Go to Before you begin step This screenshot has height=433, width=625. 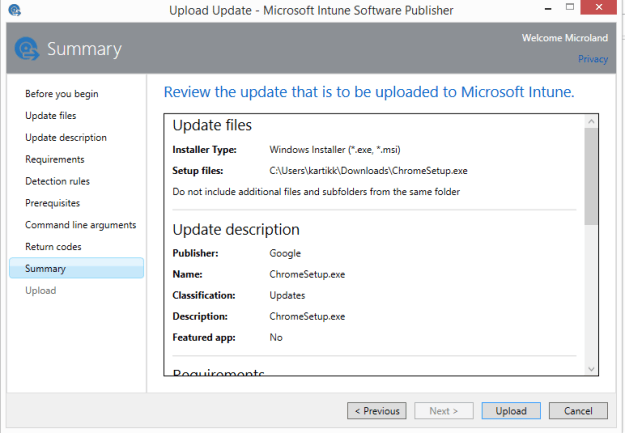point(61,94)
